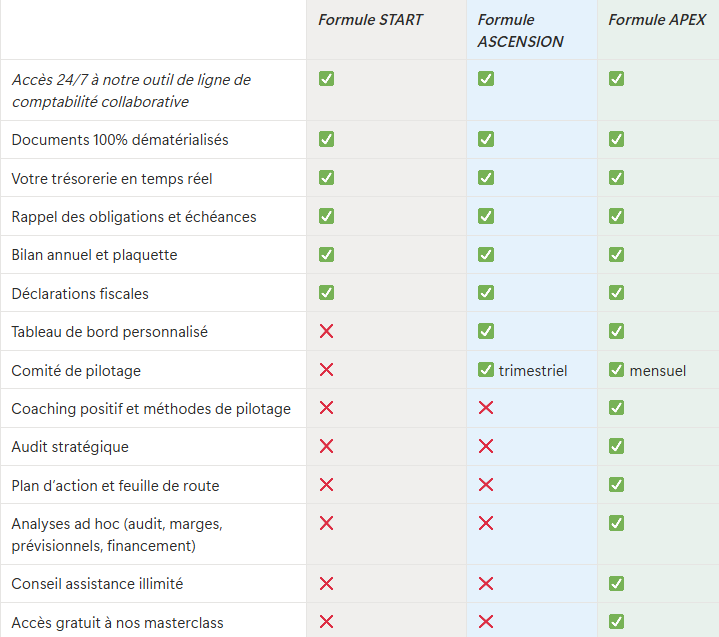Click the Accès 24/7 outil de comptabilité text

[x=131, y=90]
